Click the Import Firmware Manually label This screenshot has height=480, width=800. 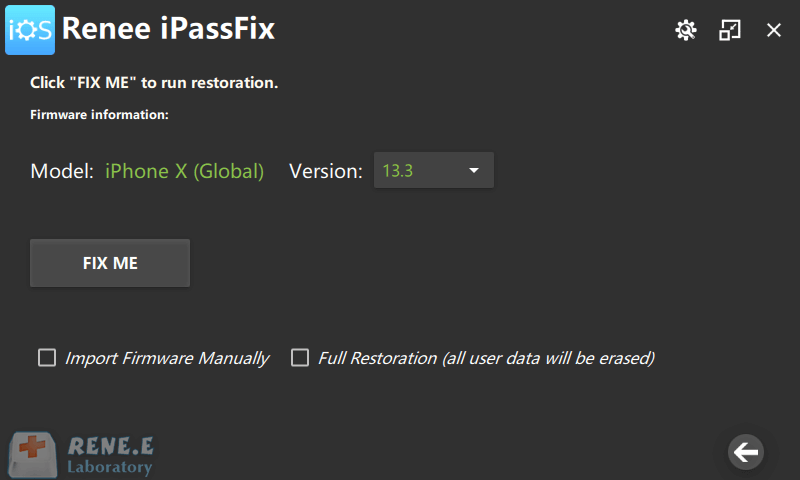coord(167,358)
